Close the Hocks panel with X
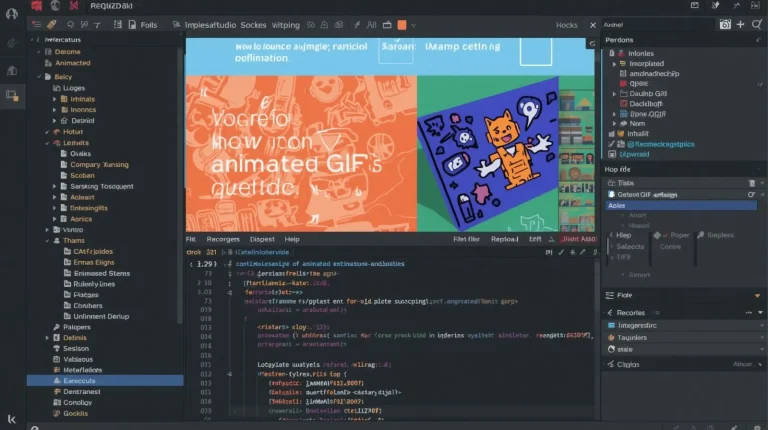This screenshot has height=430, width=768. click(x=593, y=25)
